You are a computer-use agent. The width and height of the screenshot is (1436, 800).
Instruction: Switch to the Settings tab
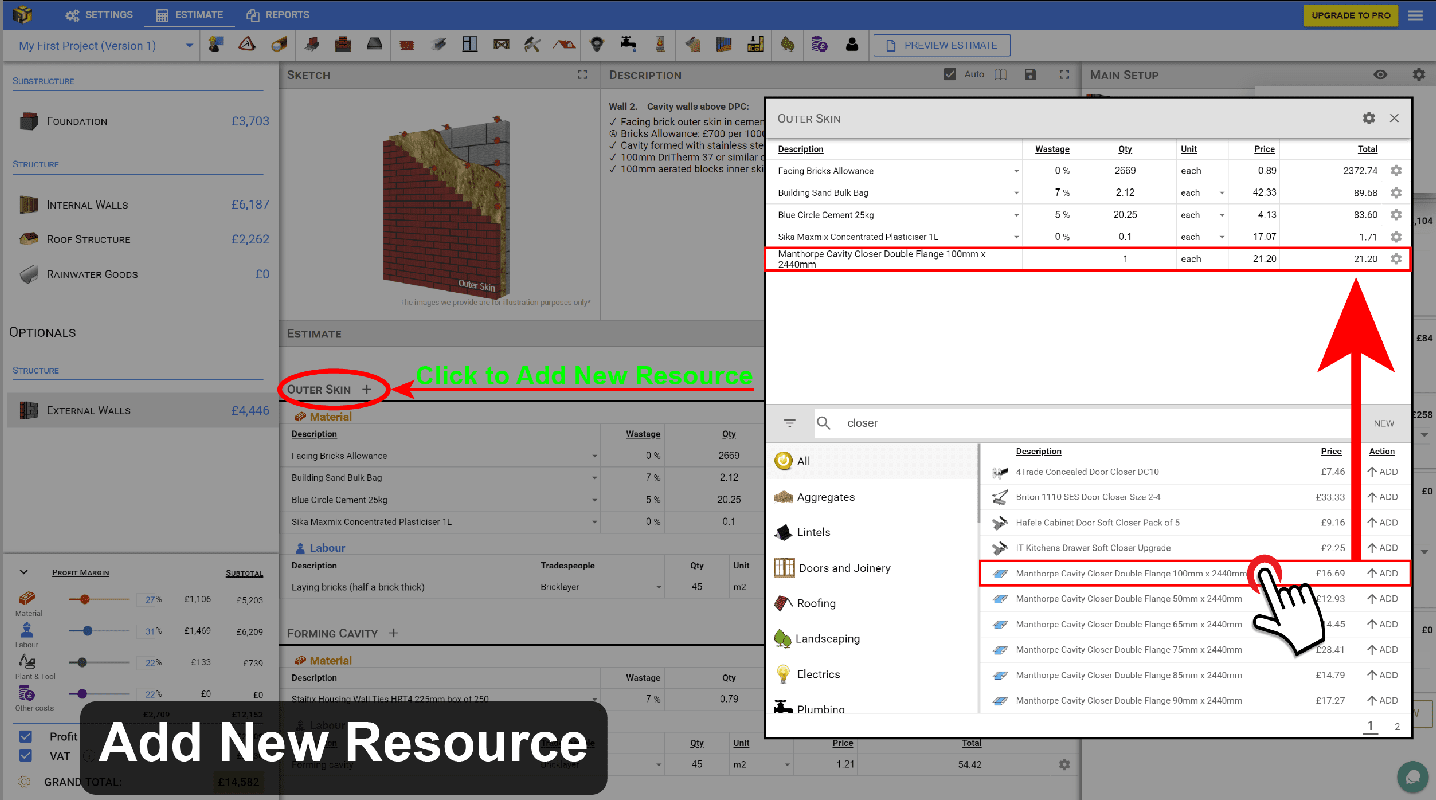(98, 15)
